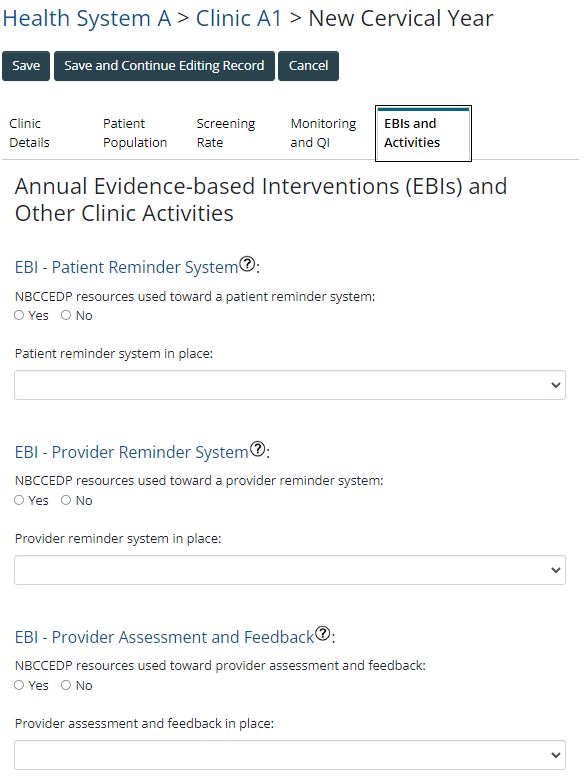Switch to the Monitoring and QI tab
The image size is (584, 782).
click(x=323, y=133)
